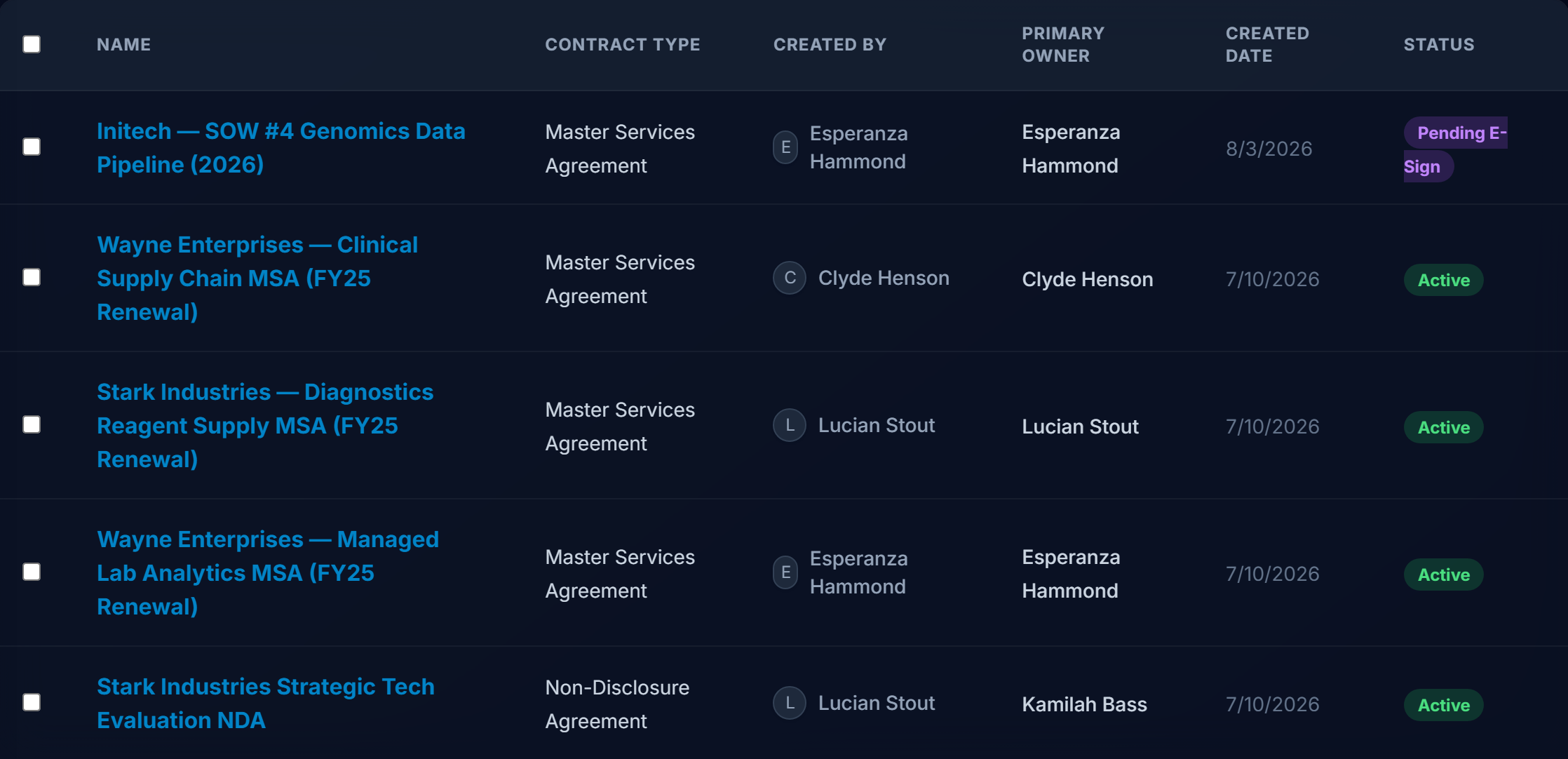Click 7/10/2026 date in Kamilah Bass row
The image size is (1568, 759).
1273,704
